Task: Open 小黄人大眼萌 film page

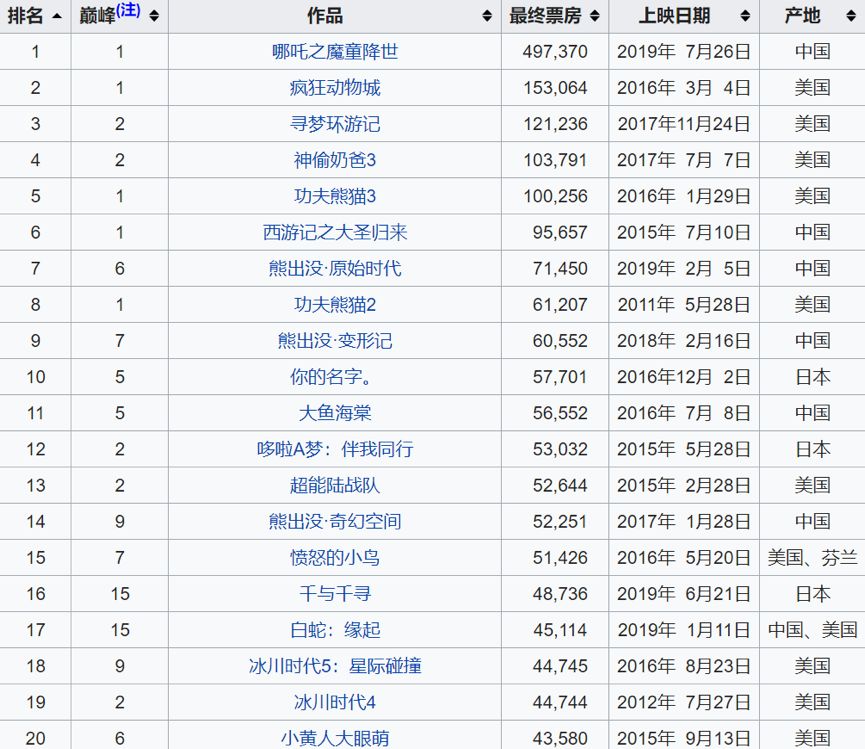Action: pos(335,738)
